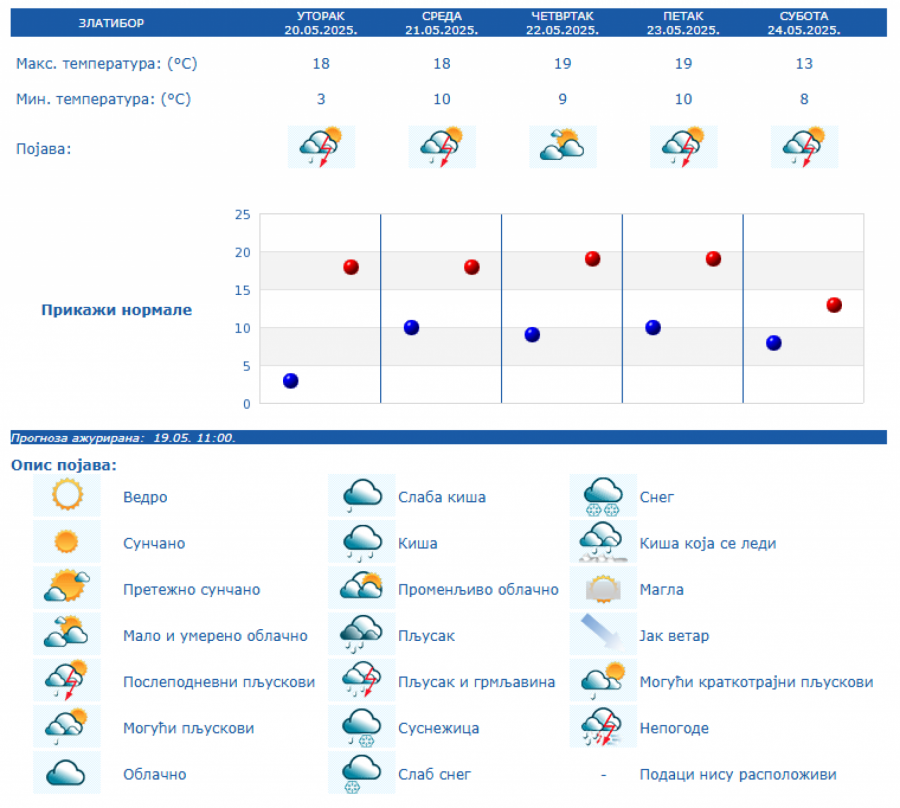This screenshot has width=900, height=808.
Task: Click Thursday's partly cloudy forecast icon
Action: point(563,146)
